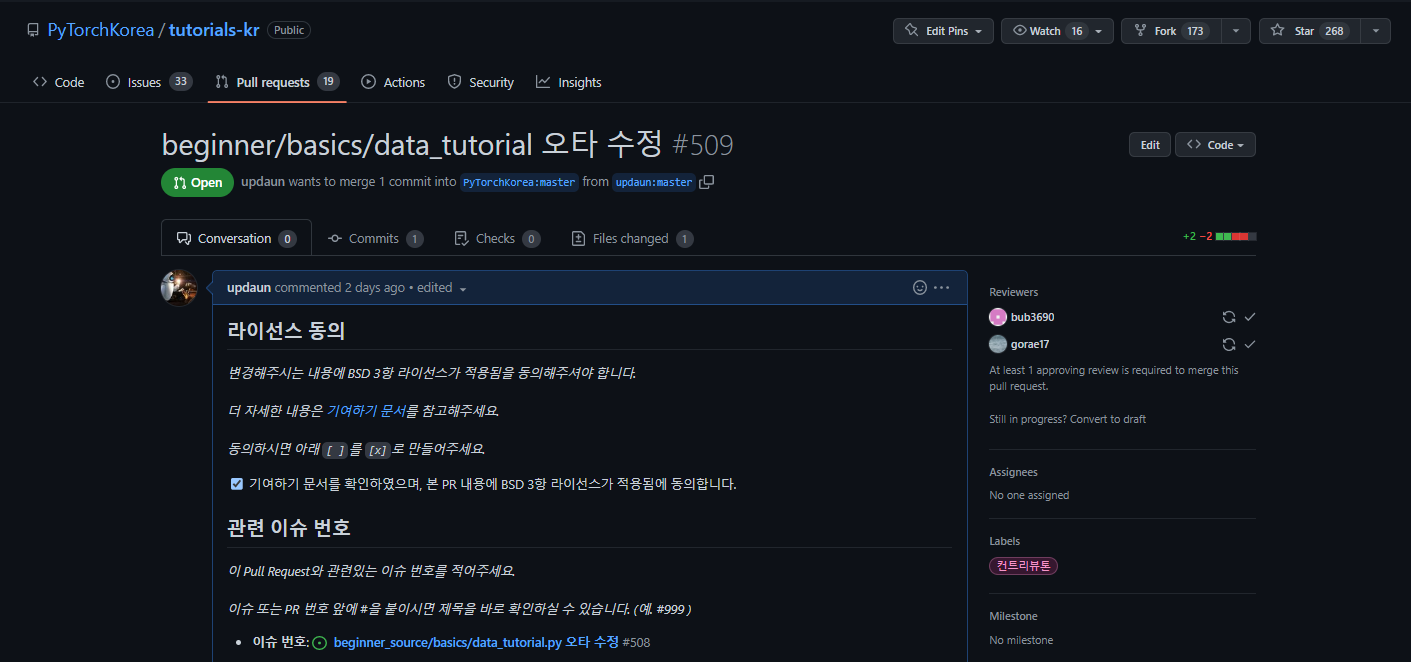Open the Pull requests tab

(277, 82)
